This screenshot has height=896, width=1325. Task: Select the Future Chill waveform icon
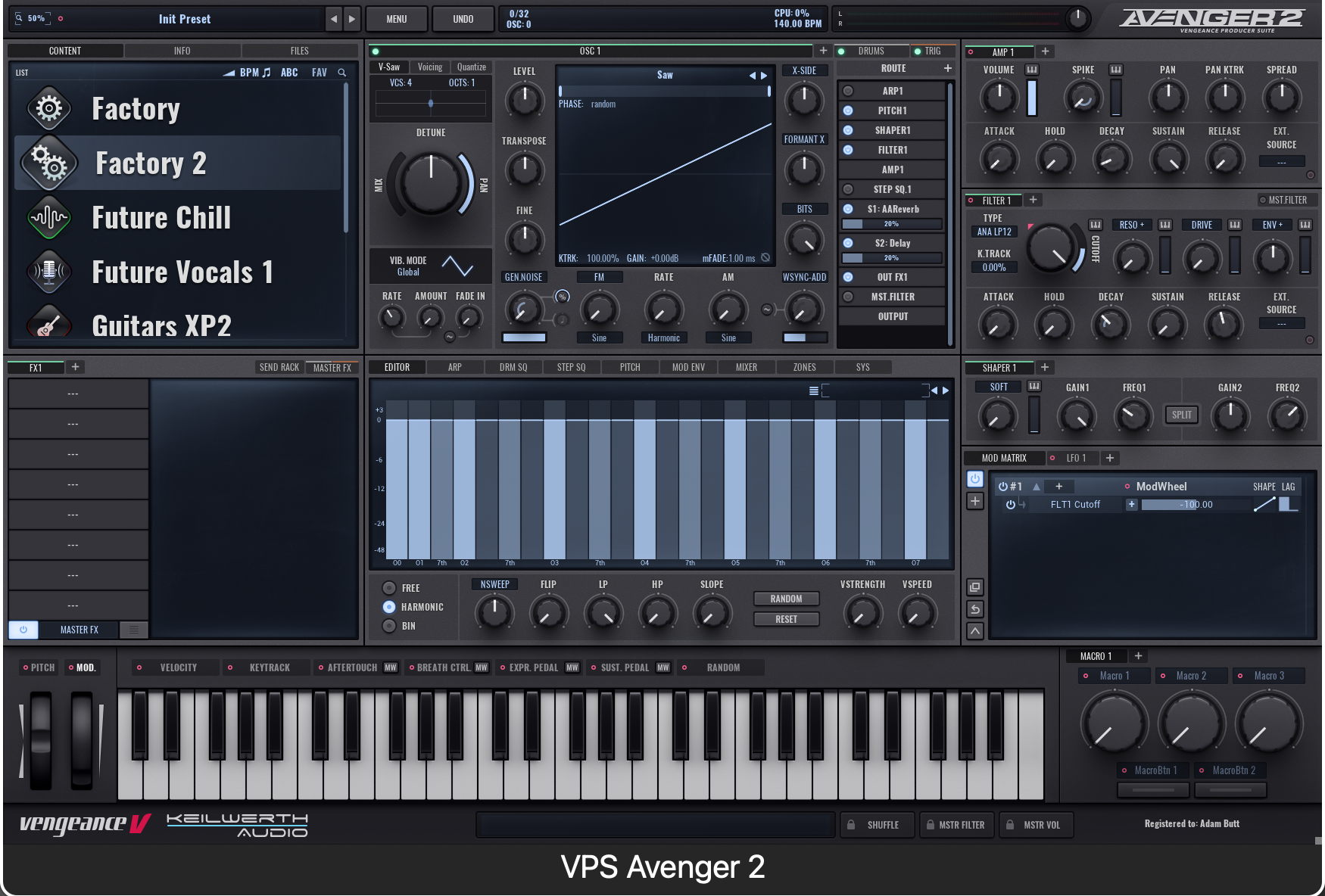point(49,218)
